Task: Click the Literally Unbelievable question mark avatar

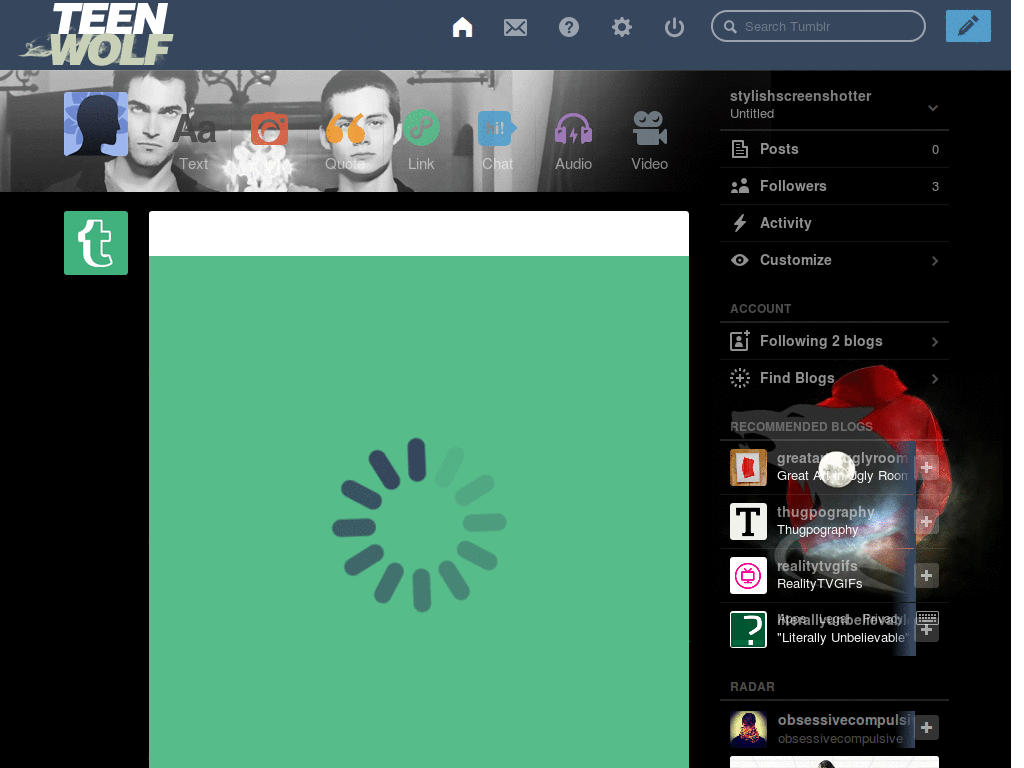Action: 748,630
